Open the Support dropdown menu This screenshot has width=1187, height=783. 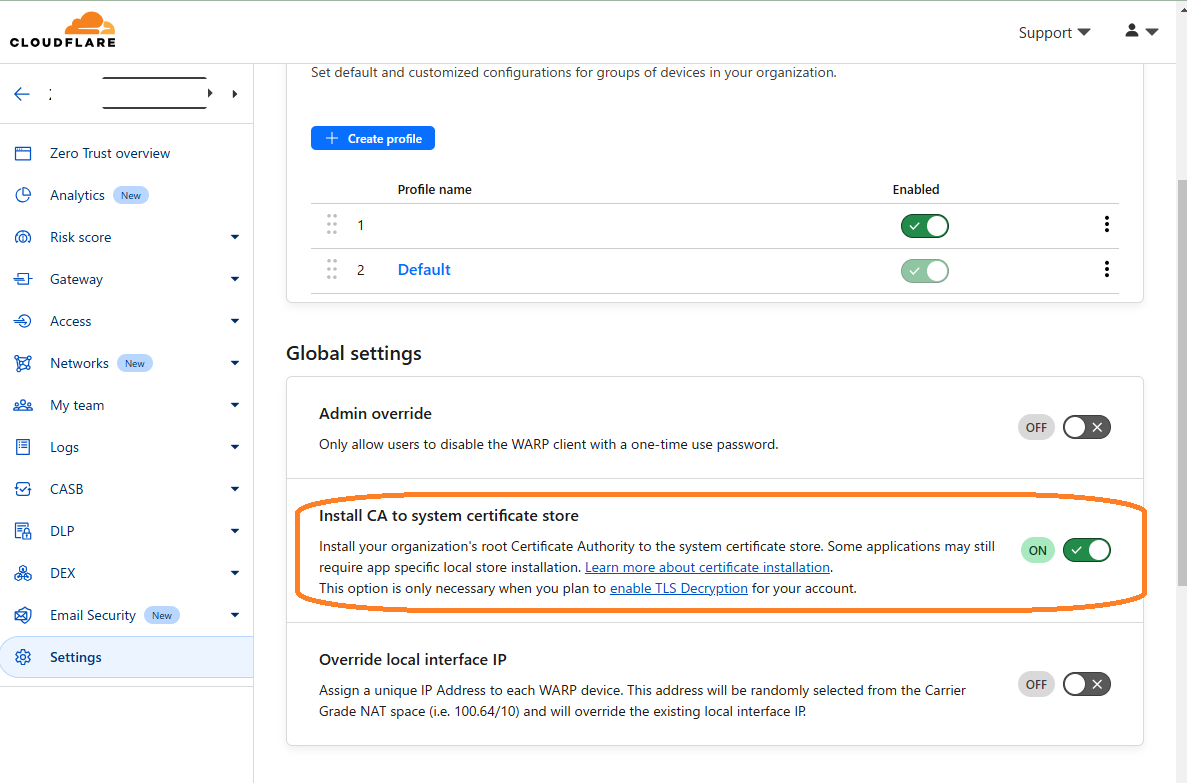pos(1053,32)
